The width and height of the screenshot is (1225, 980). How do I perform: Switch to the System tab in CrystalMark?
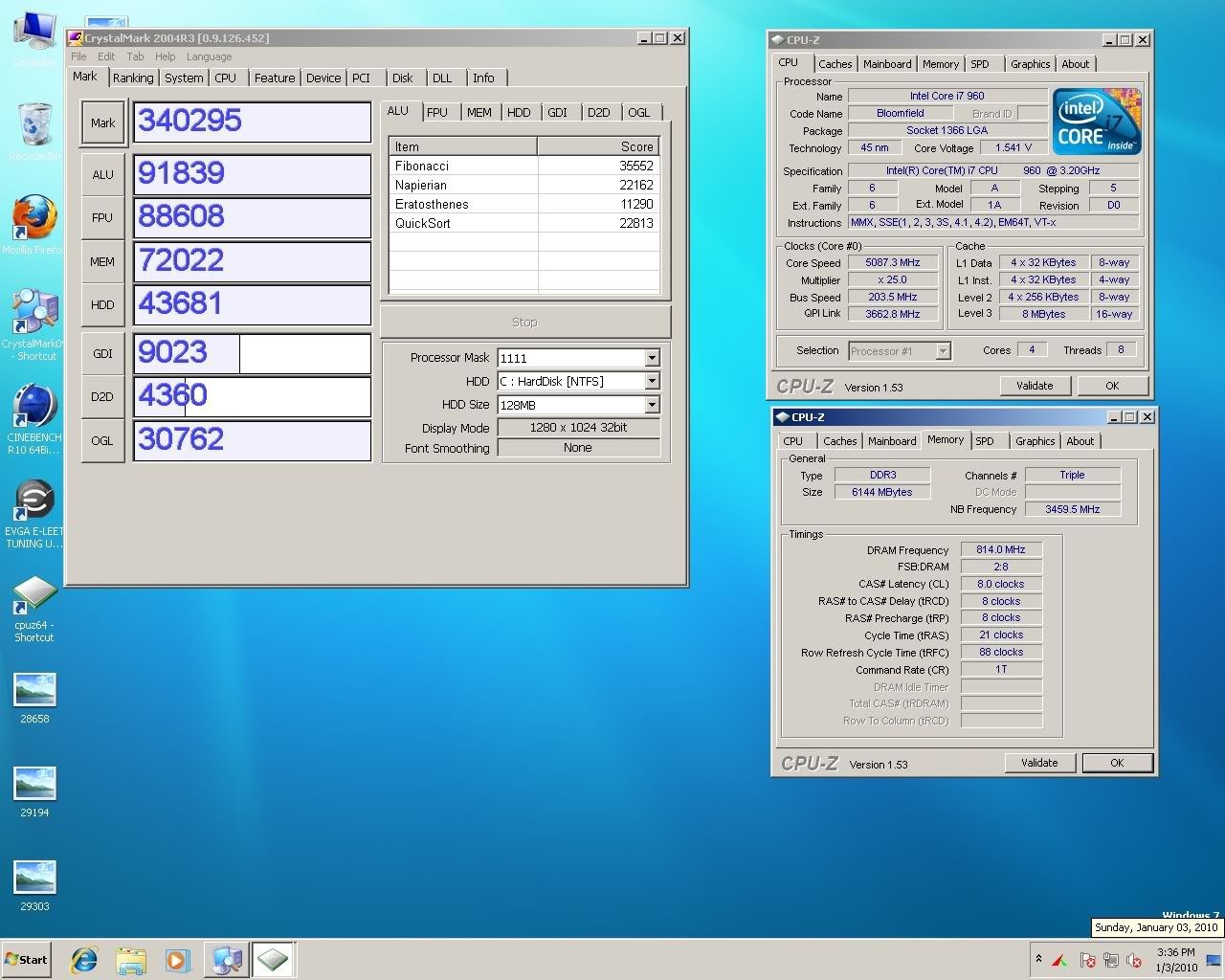pyautogui.click(x=184, y=78)
